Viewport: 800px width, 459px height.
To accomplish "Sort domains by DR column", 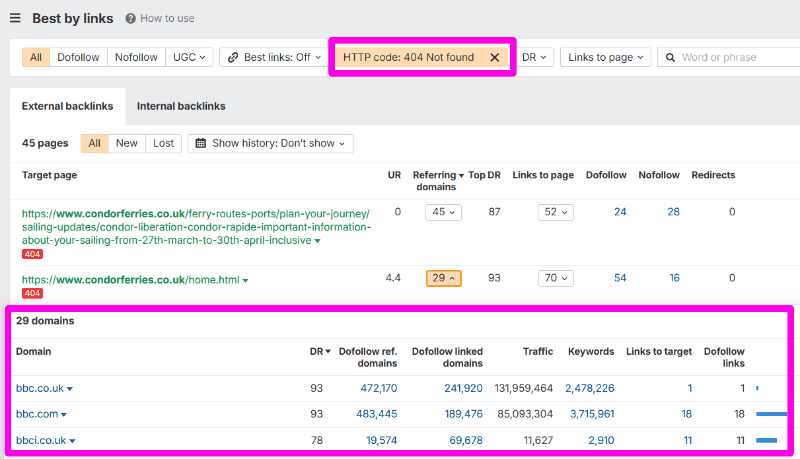I will point(320,351).
